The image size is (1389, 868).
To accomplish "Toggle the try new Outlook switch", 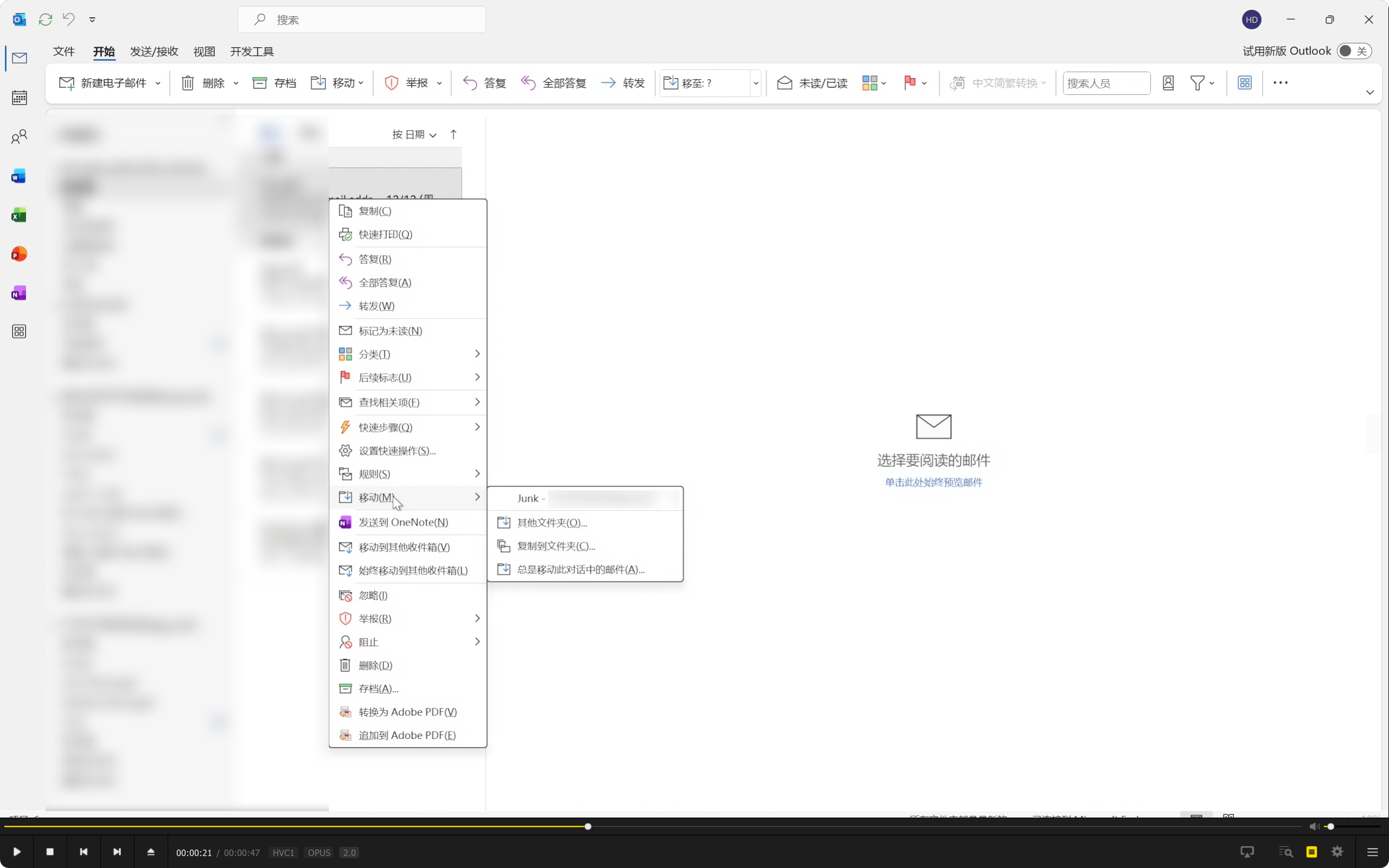I will (1353, 51).
